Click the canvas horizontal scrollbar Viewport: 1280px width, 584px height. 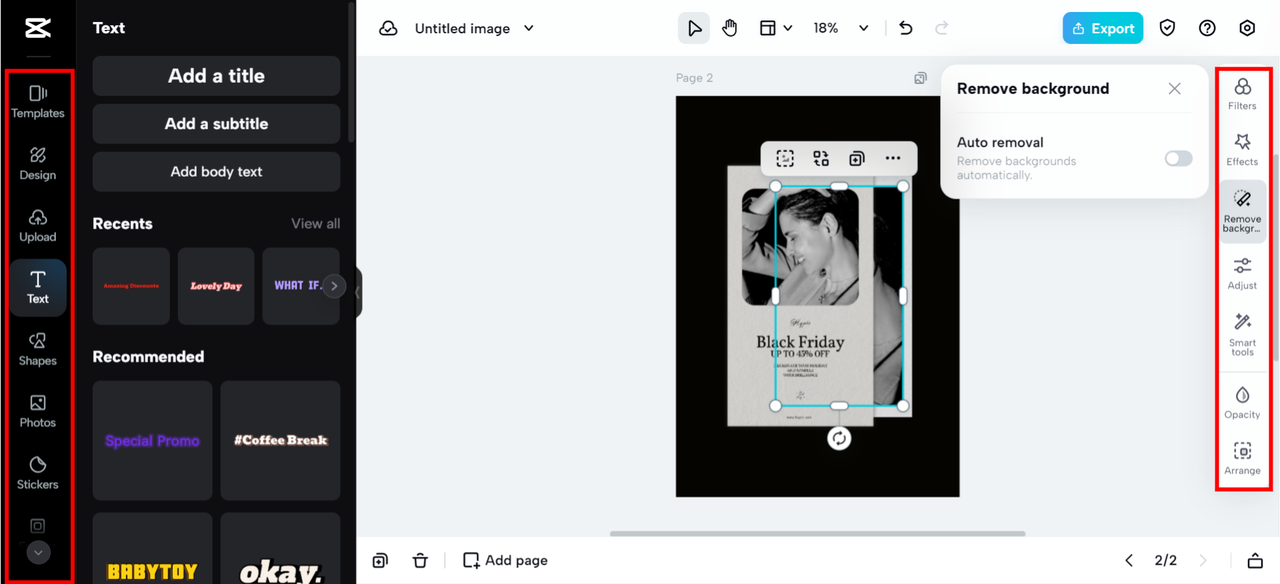817,534
